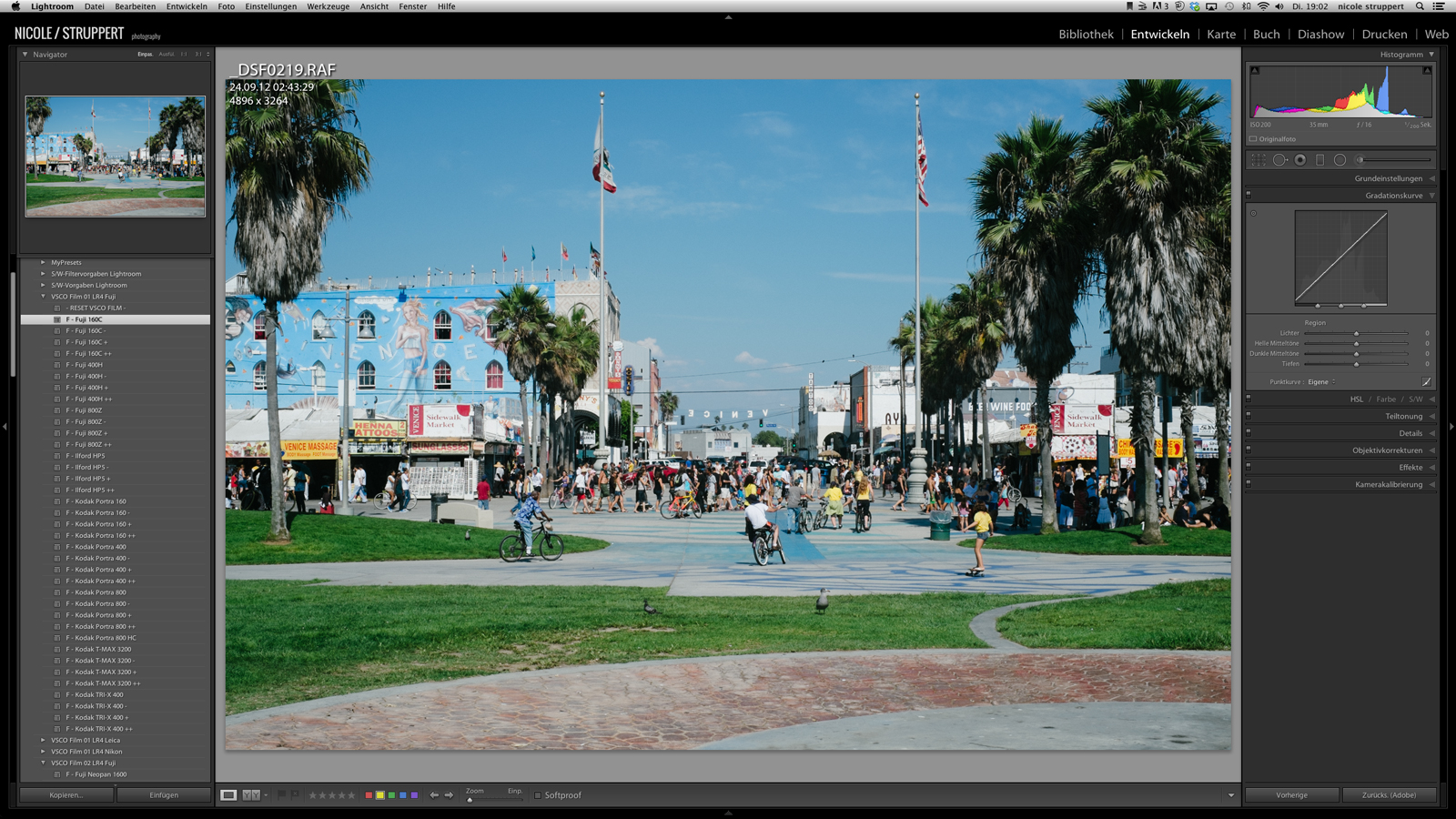Screen dimensions: 1456x819
Task: Collapse the Histogramm panel
Action: tap(1431, 55)
